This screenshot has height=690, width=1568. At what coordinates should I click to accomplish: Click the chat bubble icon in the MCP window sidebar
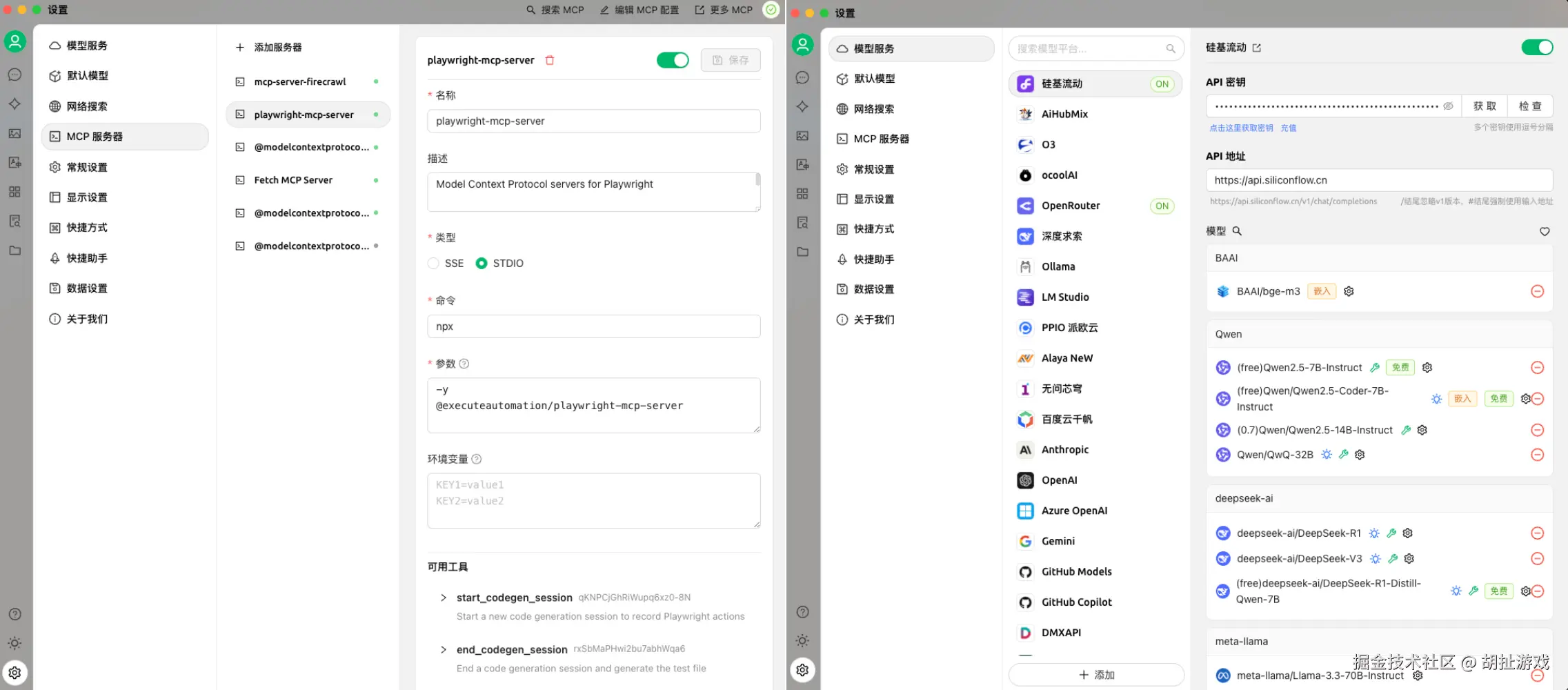point(14,75)
